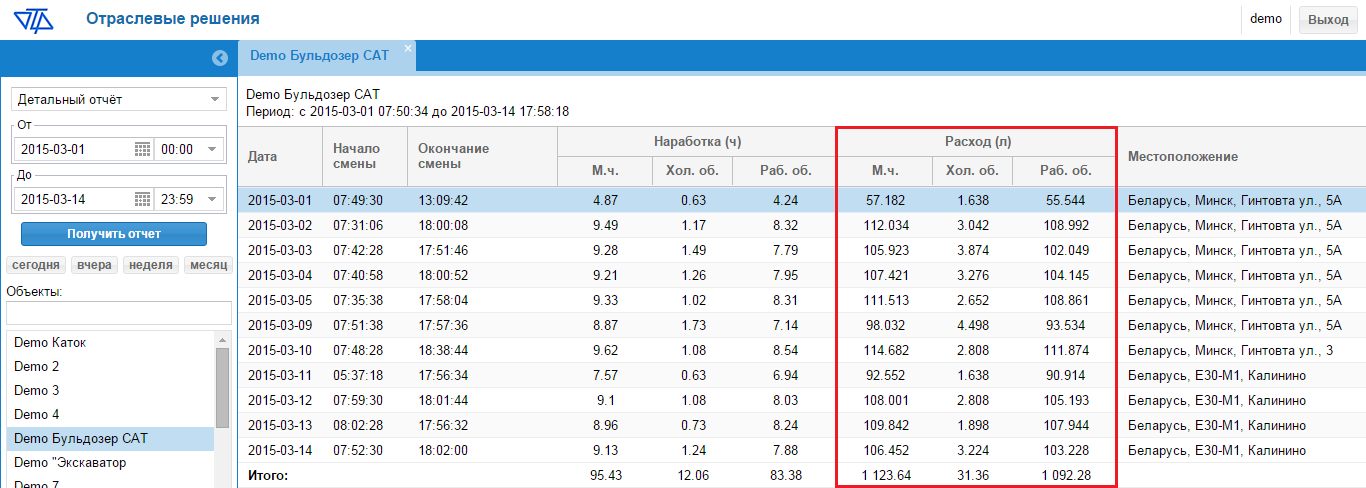The width and height of the screenshot is (1366, 488).
Task: Select the row dated 2015-03-14
Action: tap(802, 450)
